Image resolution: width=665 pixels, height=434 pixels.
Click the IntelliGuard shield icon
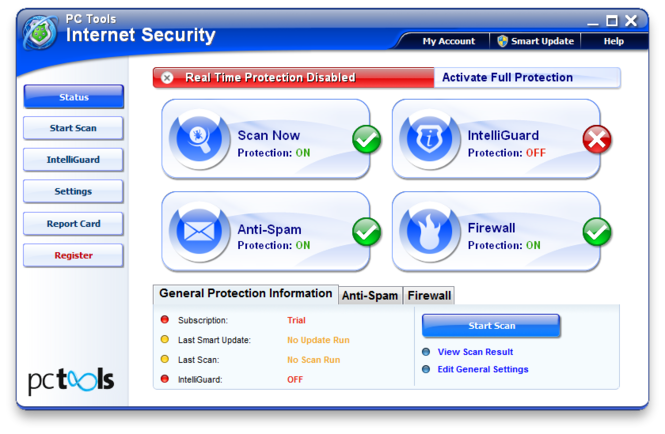coord(429,139)
